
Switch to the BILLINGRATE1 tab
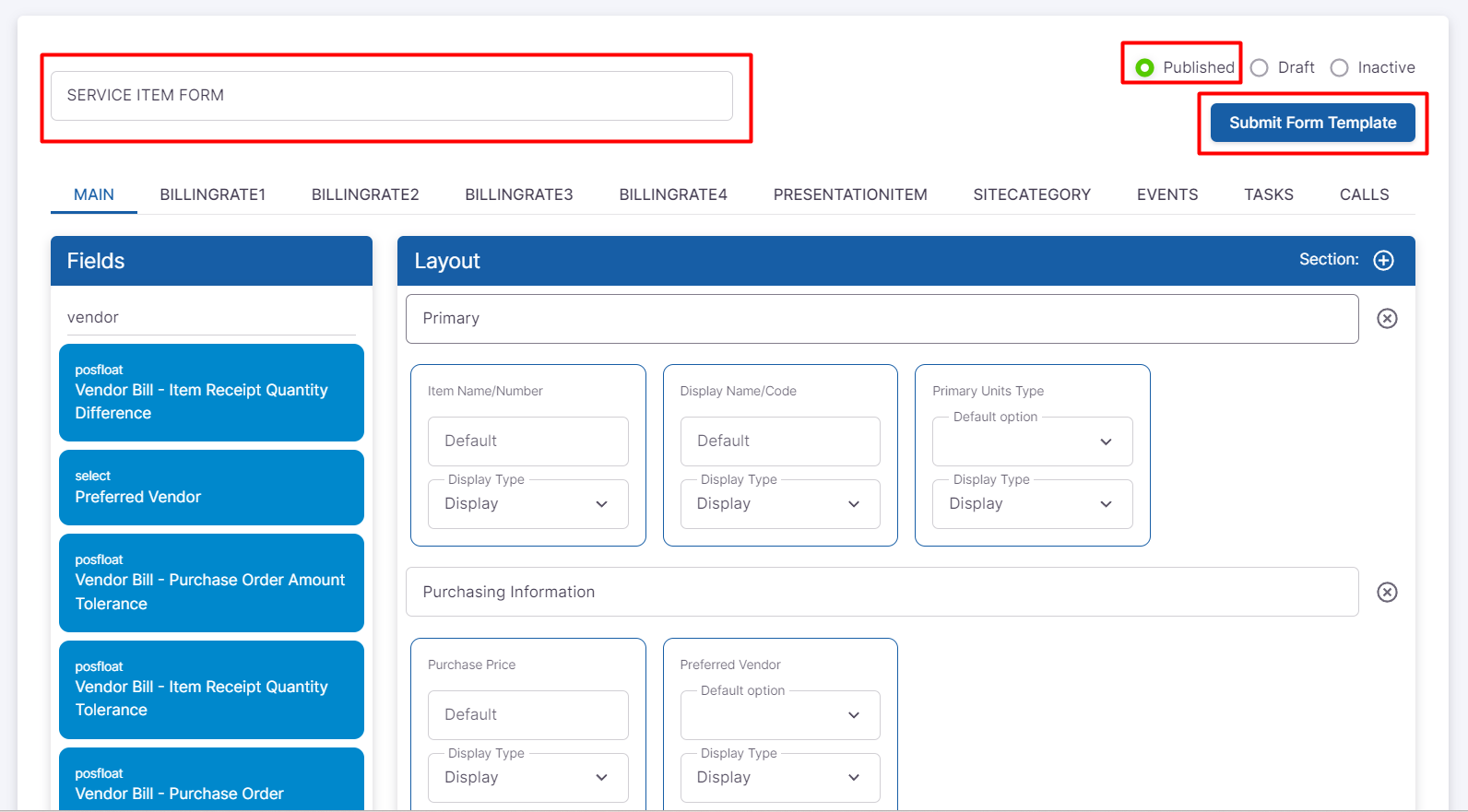coord(212,194)
